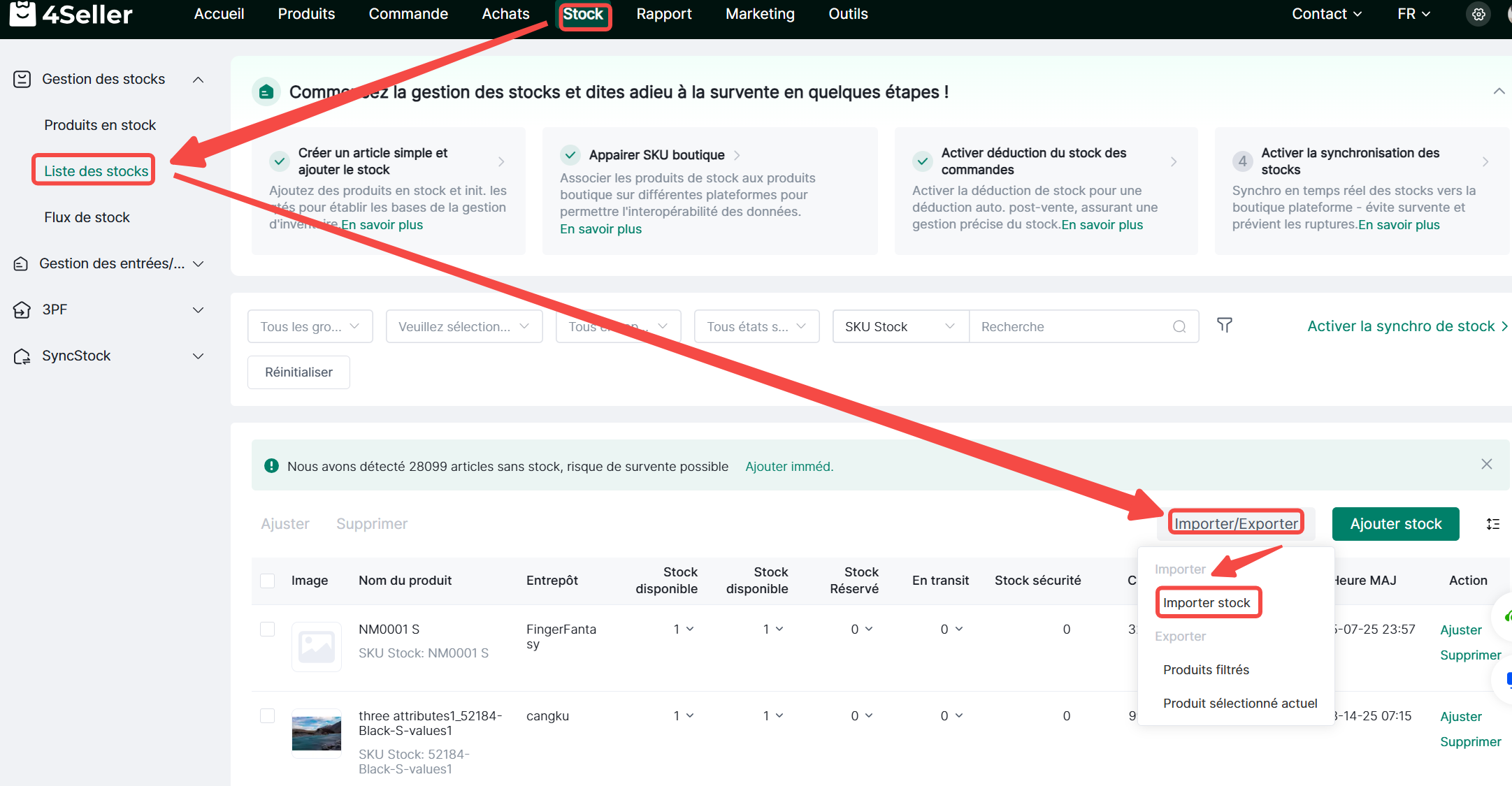The height and width of the screenshot is (786, 1512).
Task: Click the 3PF sidebar icon
Action: tap(22, 310)
